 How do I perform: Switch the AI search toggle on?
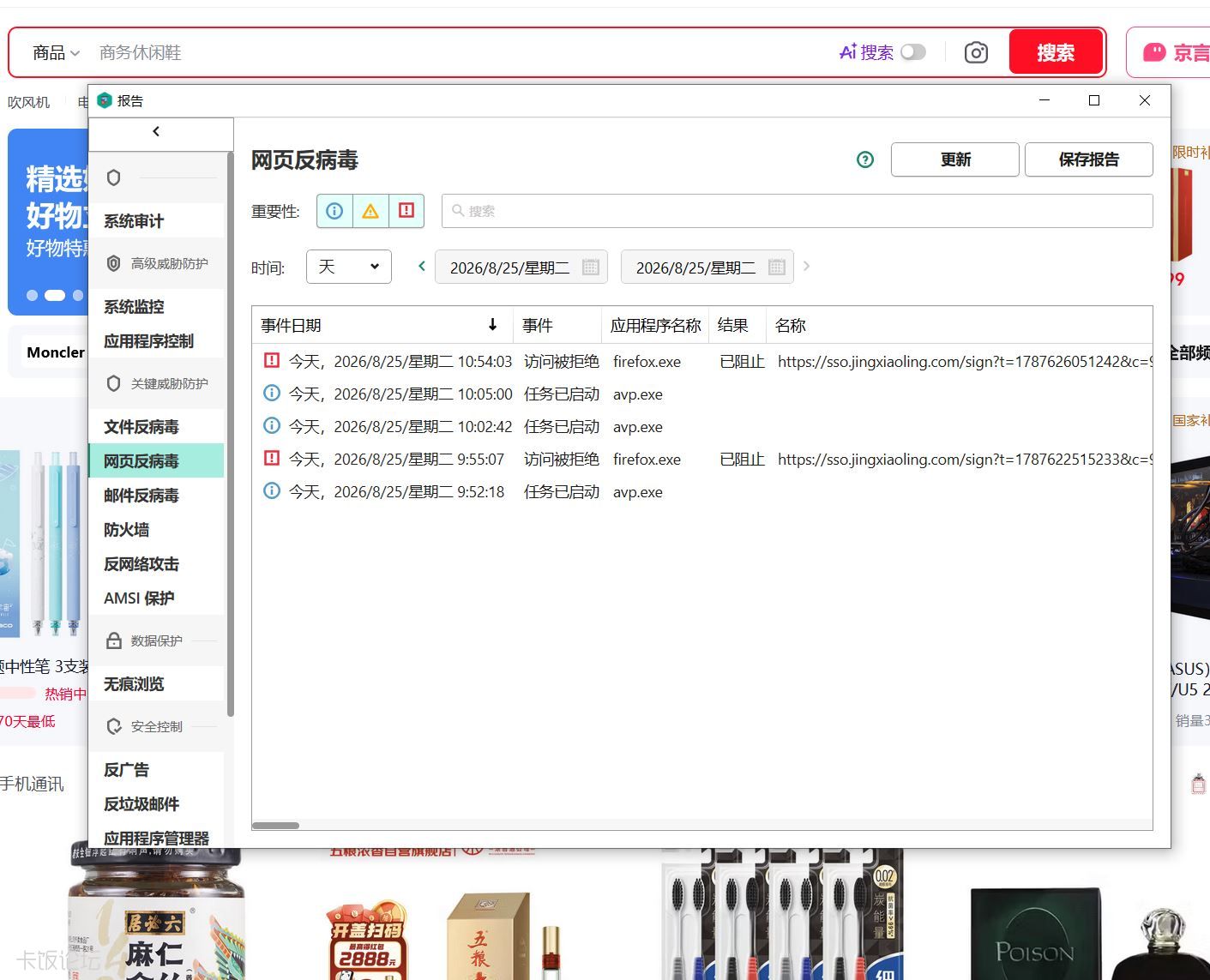point(913,52)
